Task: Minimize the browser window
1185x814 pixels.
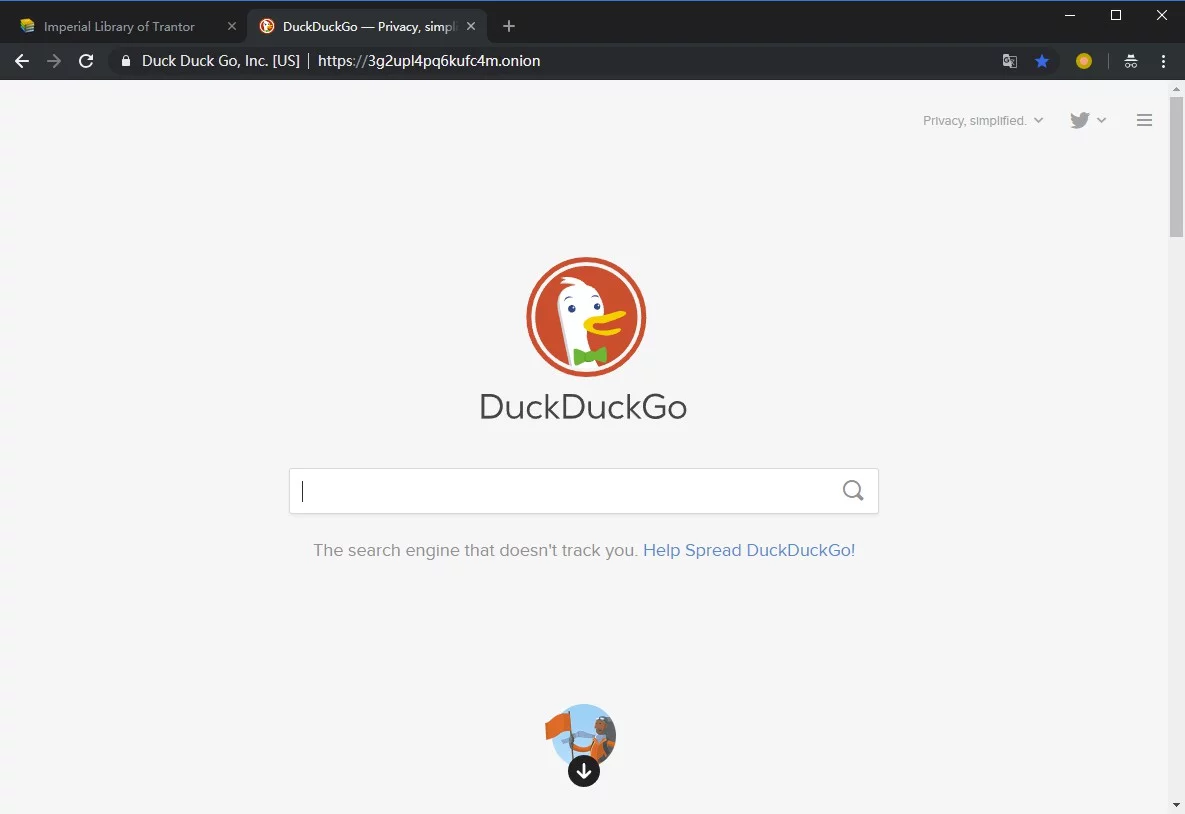Action: [1069, 15]
